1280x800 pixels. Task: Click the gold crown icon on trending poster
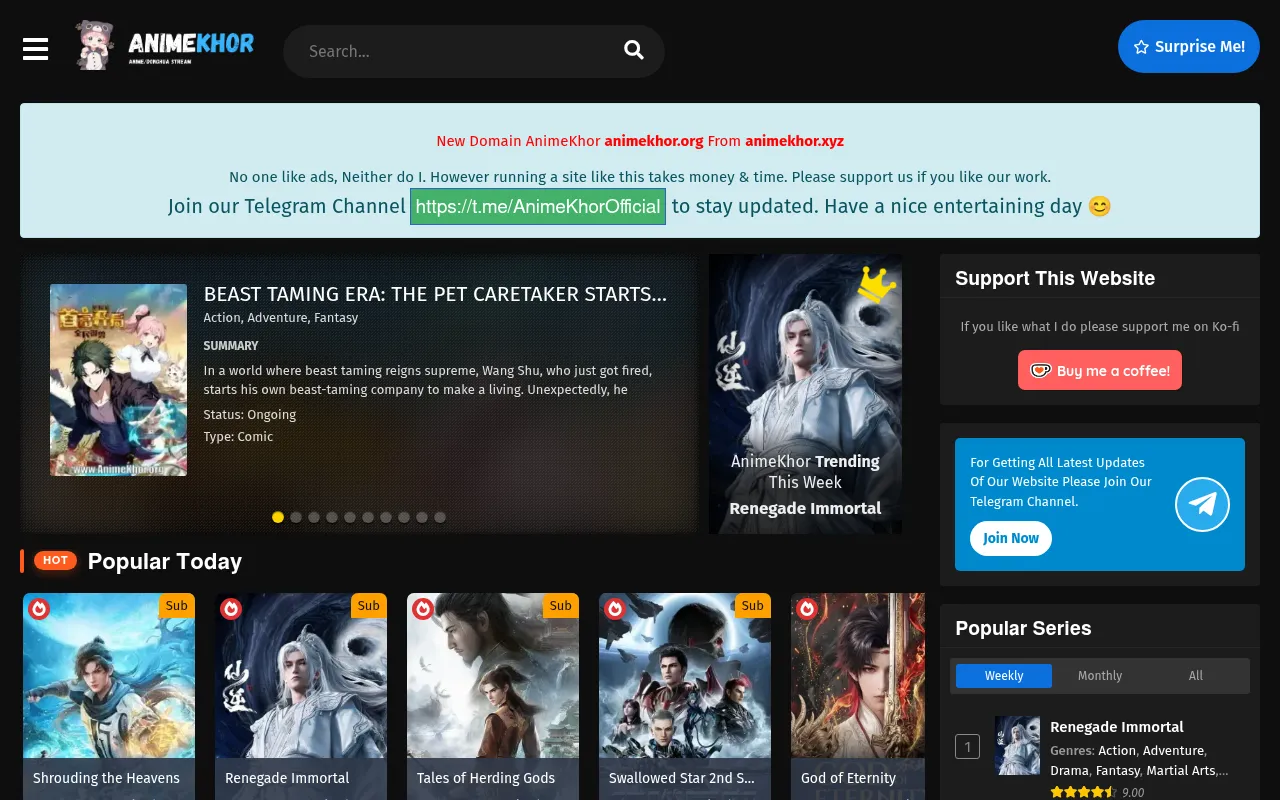tap(876, 285)
